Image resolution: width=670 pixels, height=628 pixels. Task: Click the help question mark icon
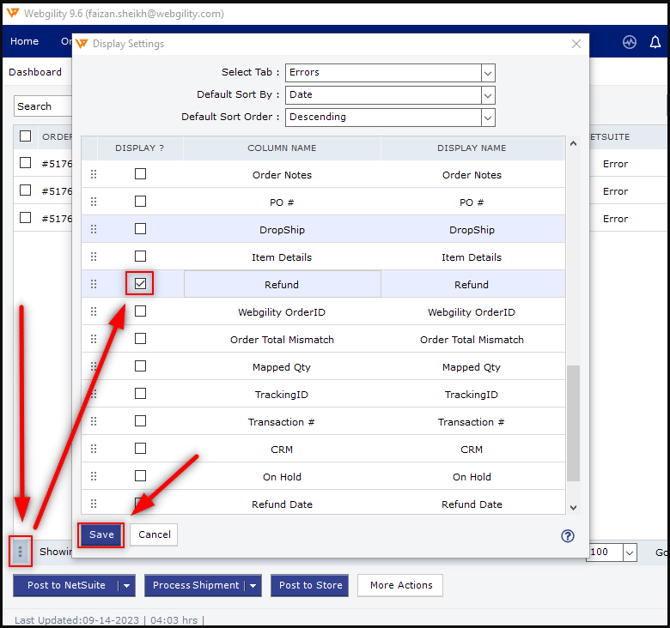point(568,536)
